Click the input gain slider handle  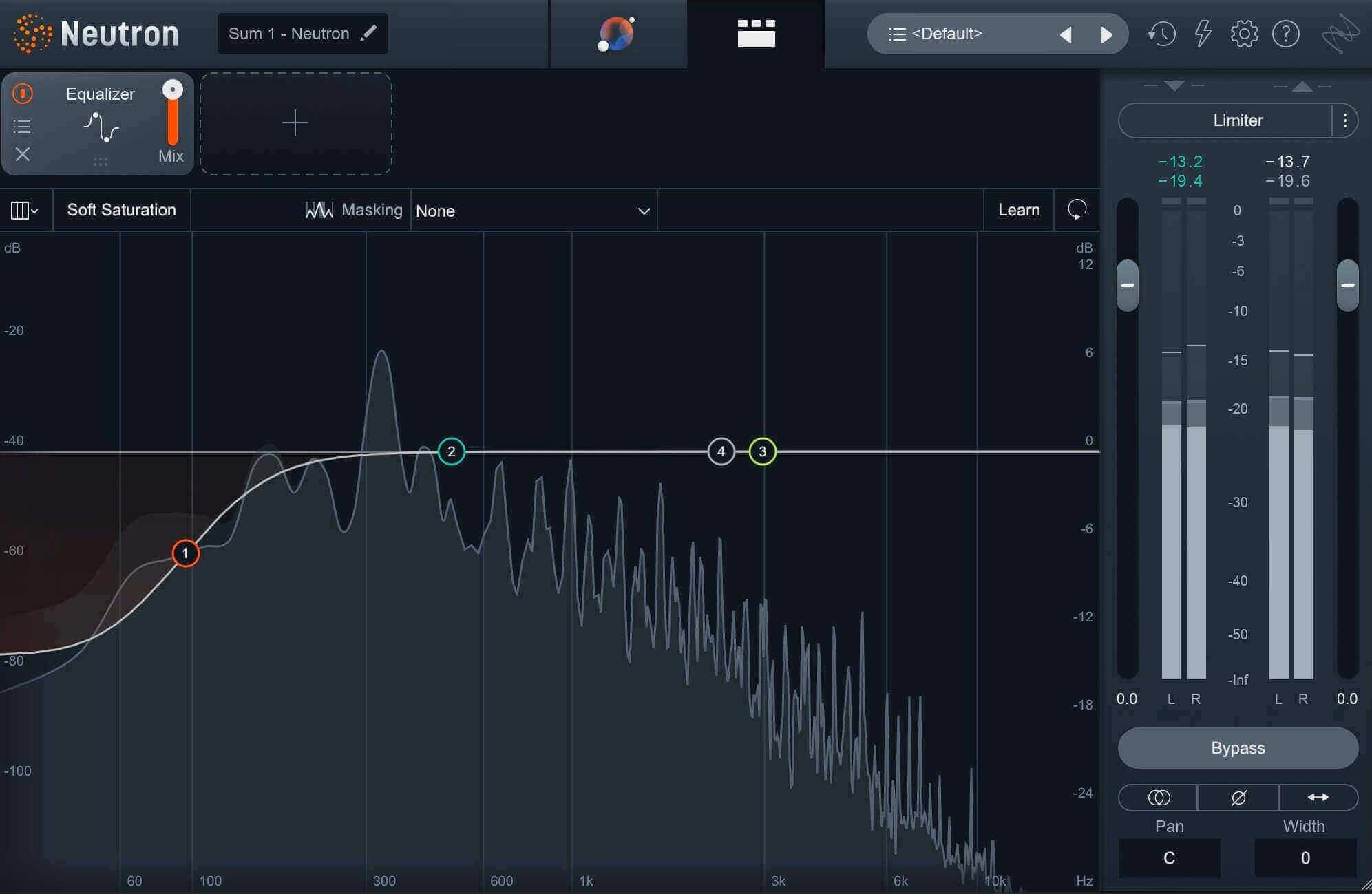tap(1128, 285)
